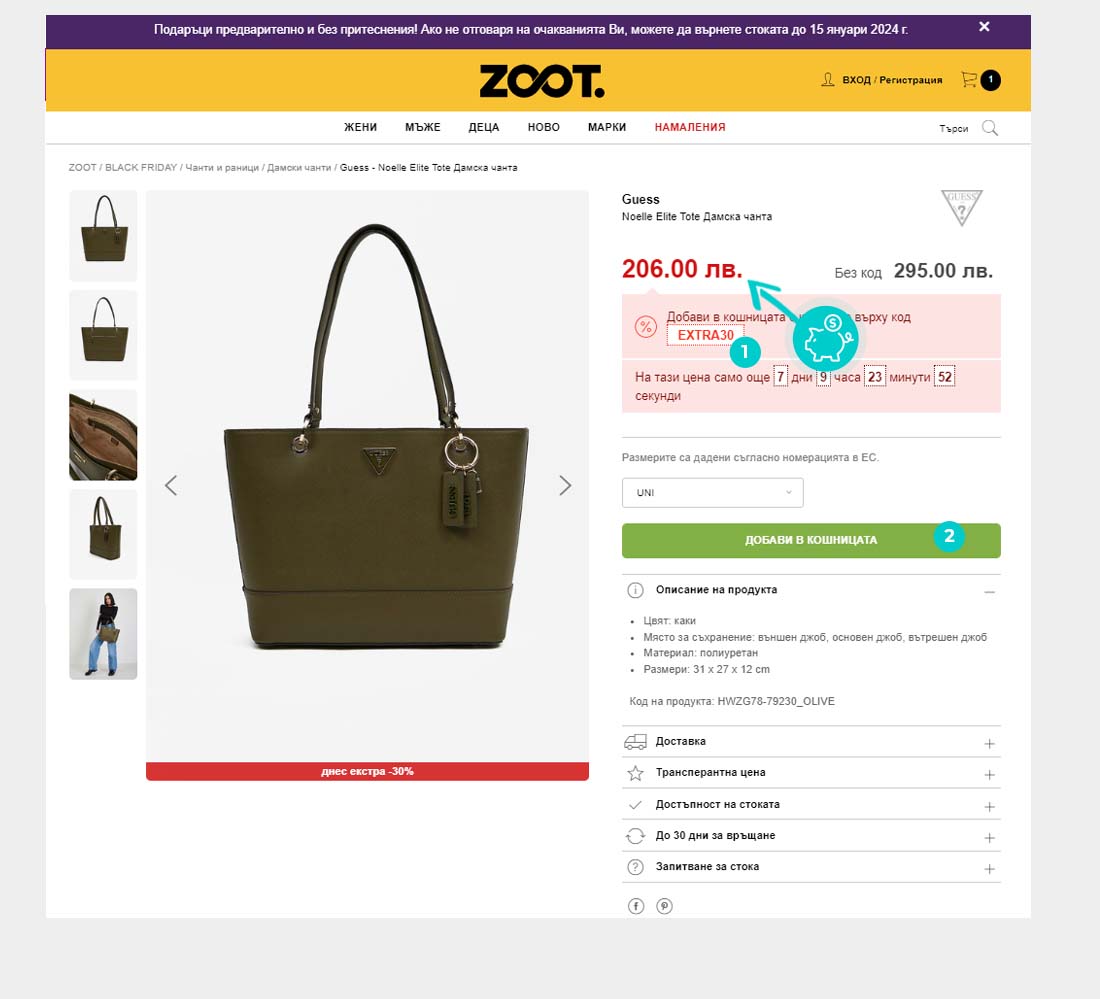Screen dimensions: 1100x999
Task: Click the search magnifier icon
Action: 989,128
